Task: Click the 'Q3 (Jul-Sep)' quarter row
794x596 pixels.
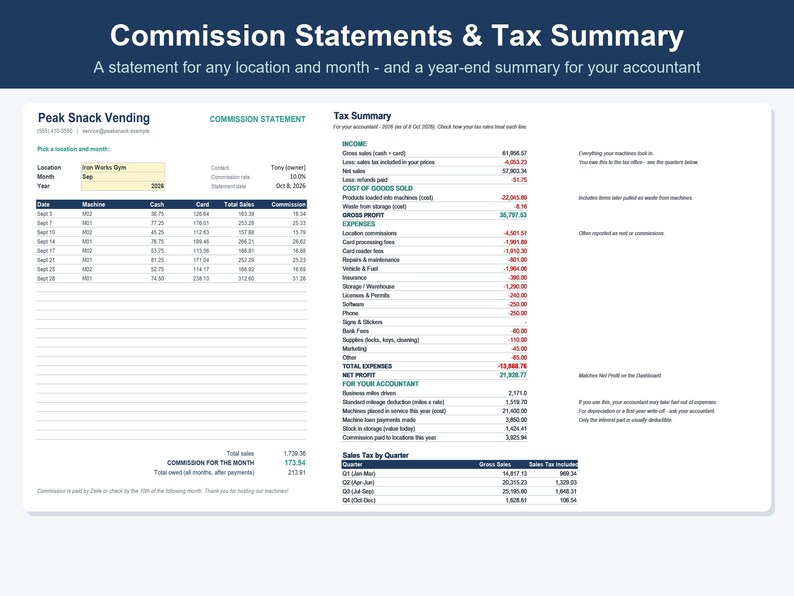Action: coord(460,492)
